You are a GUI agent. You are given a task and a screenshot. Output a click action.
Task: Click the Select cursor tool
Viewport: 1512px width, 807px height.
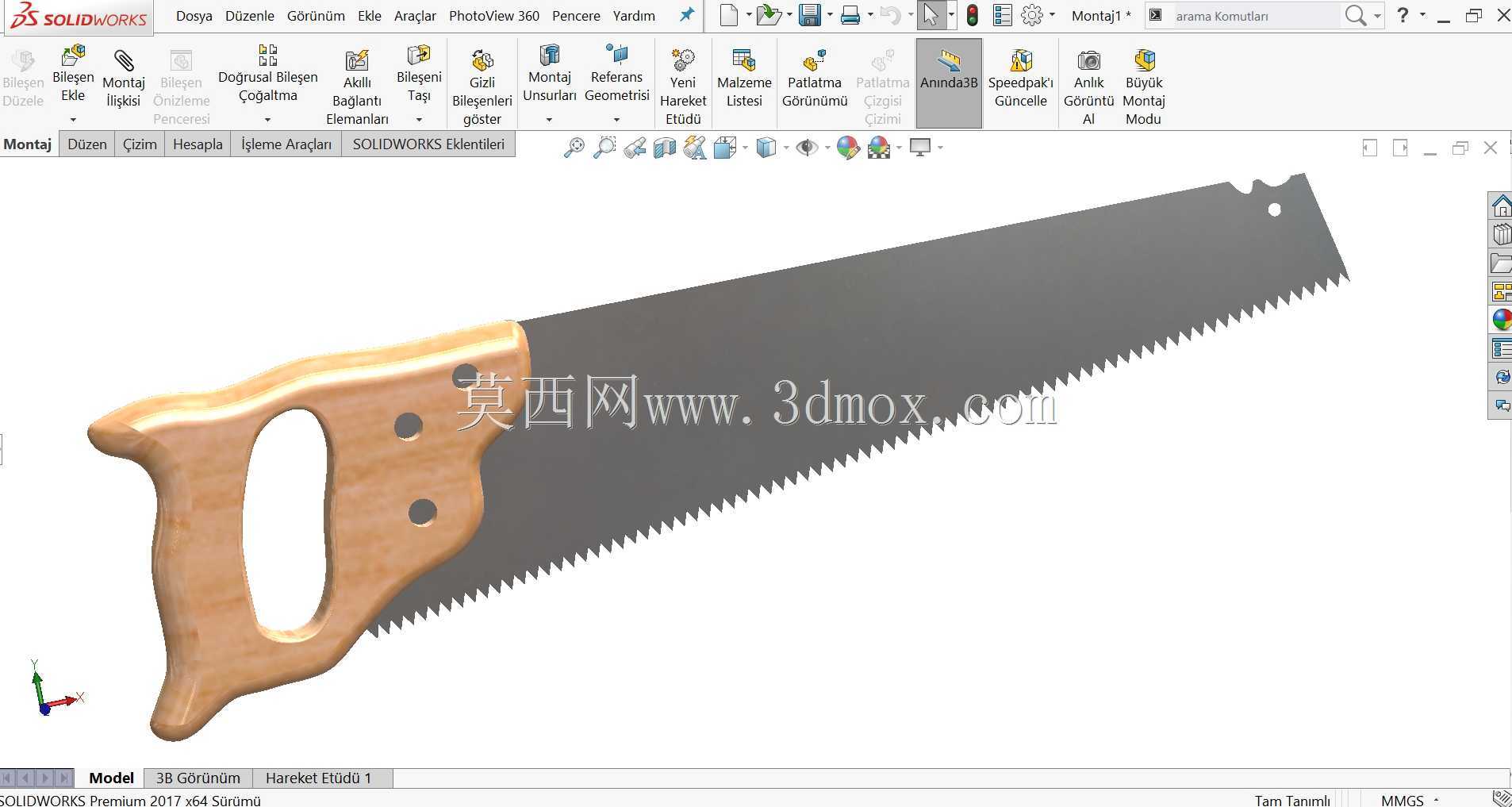[x=931, y=15]
